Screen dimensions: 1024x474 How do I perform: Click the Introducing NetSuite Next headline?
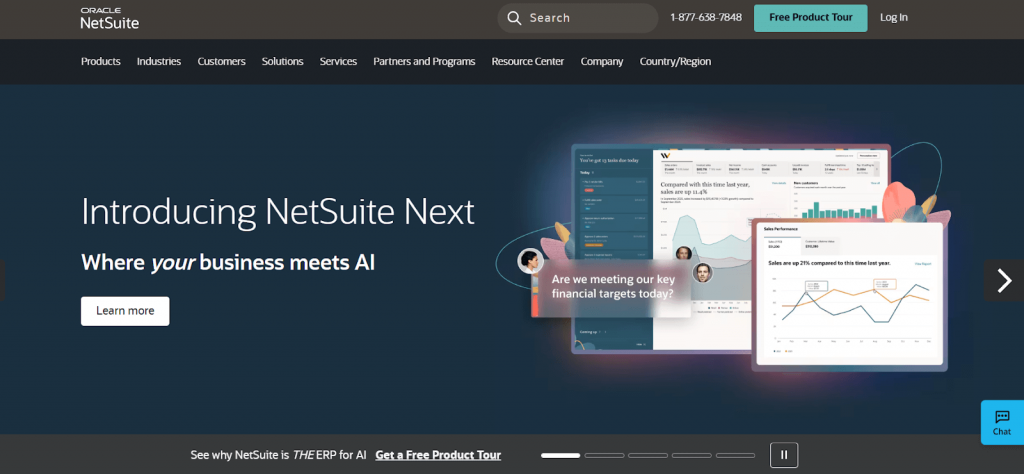[x=278, y=212]
